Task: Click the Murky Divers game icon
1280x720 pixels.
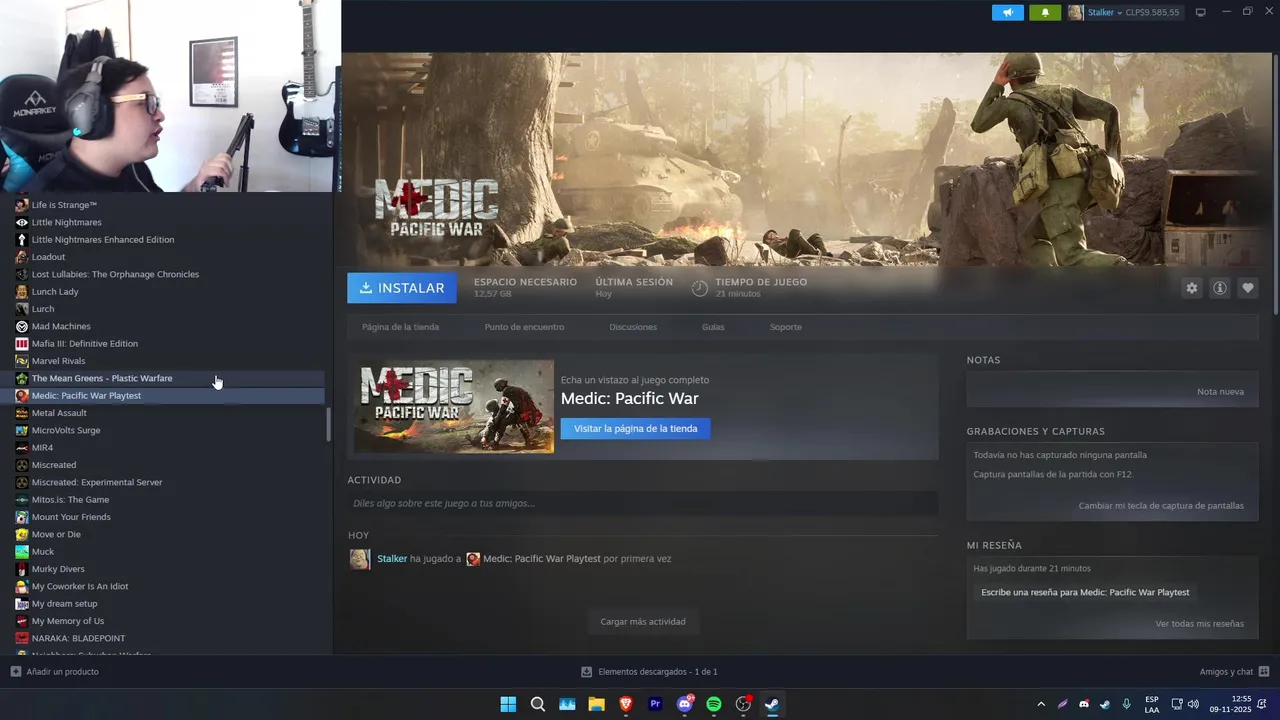Action: point(22,569)
